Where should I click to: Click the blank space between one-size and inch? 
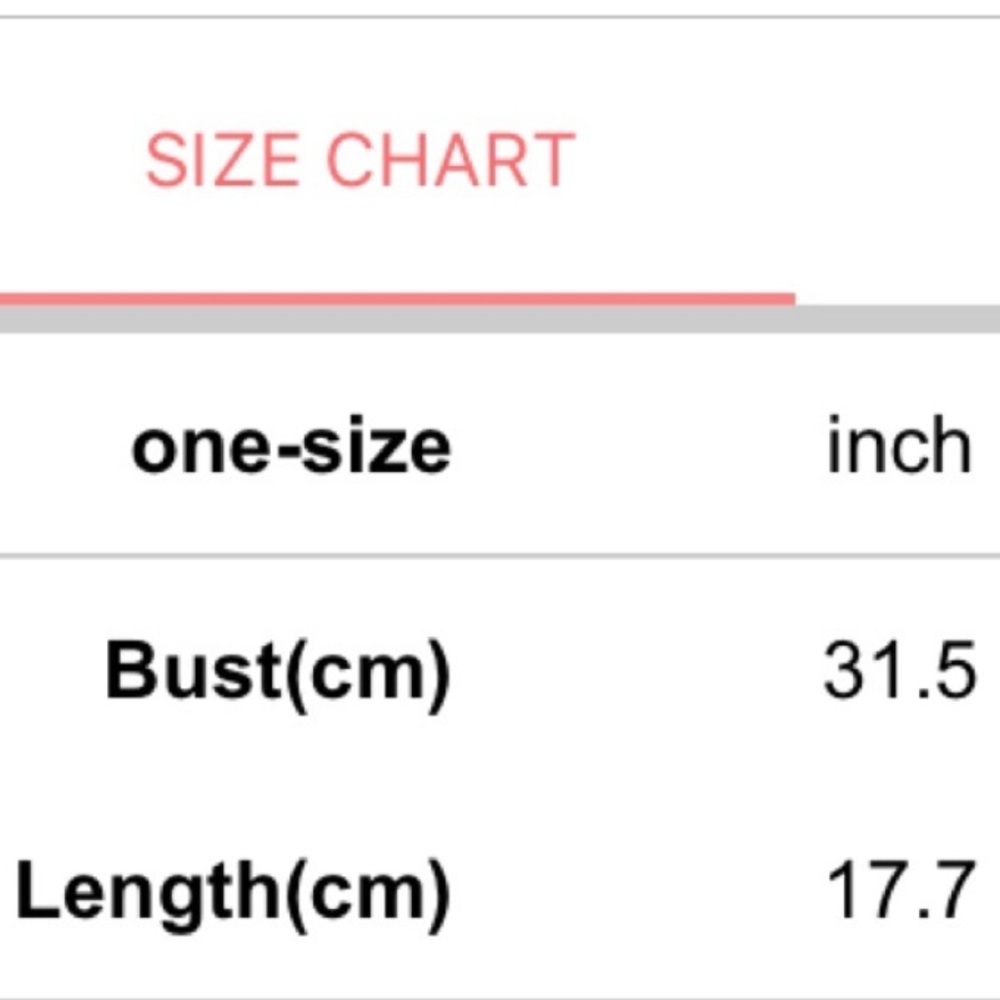tap(640, 447)
